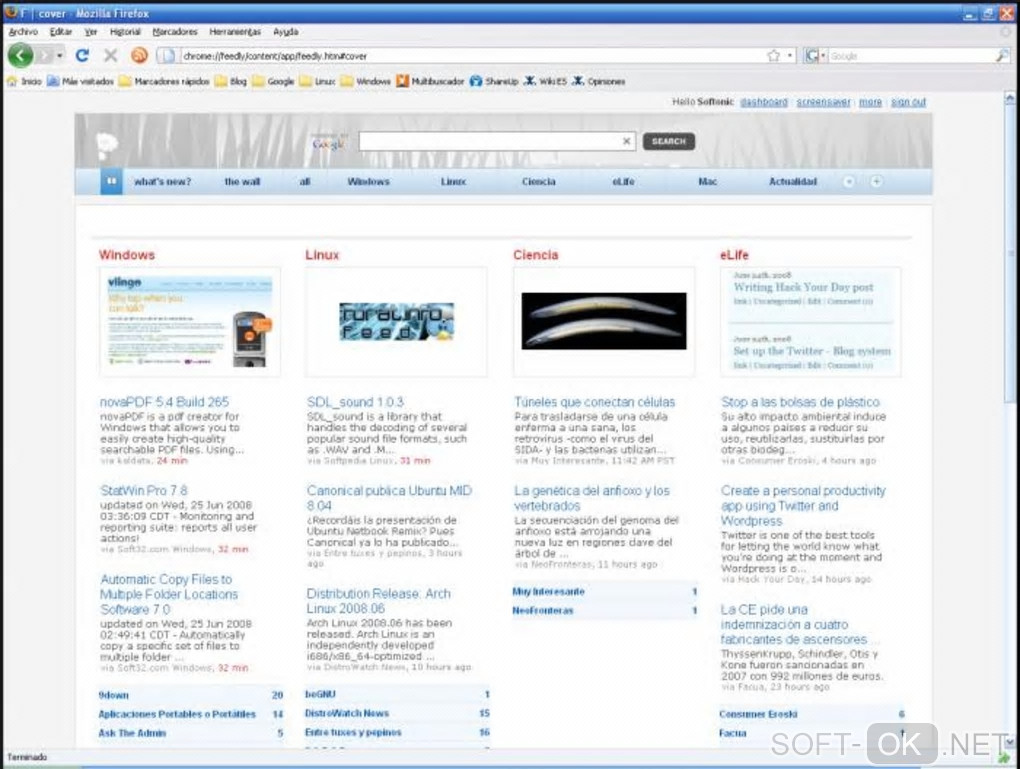Image resolution: width=1020 pixels, height=769 pixels.
Task: Open the Historial menu
Action: coord(125,31)
